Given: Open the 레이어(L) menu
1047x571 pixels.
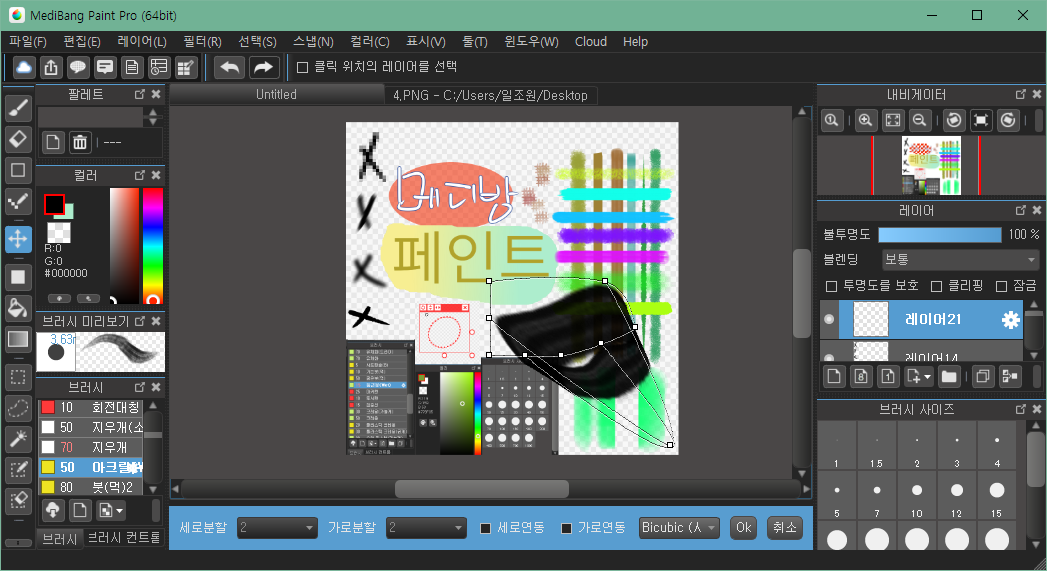Looking at the screenshot, I should (142, 41).
